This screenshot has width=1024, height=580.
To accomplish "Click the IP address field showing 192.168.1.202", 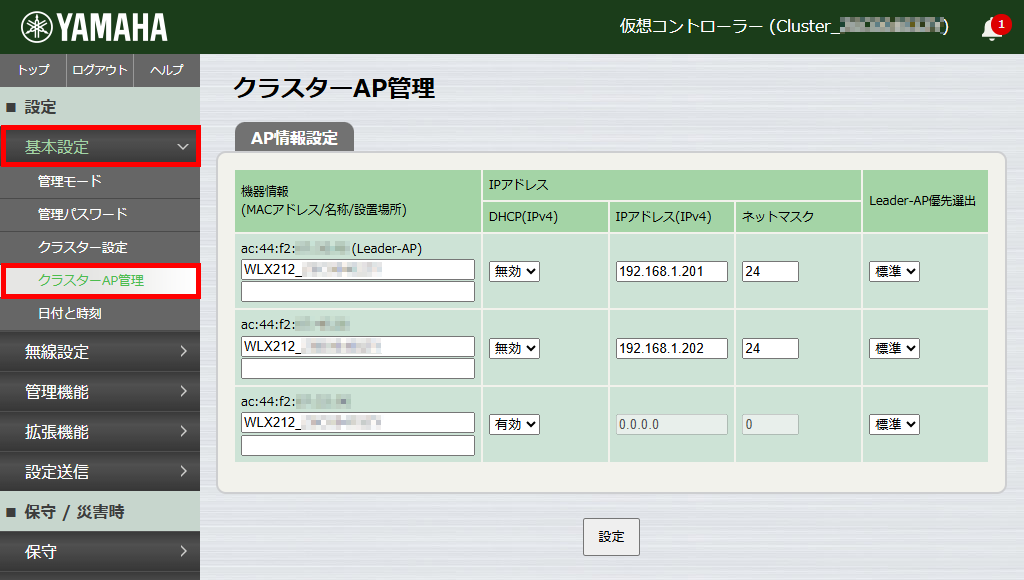I will click(x=671, y=347).
